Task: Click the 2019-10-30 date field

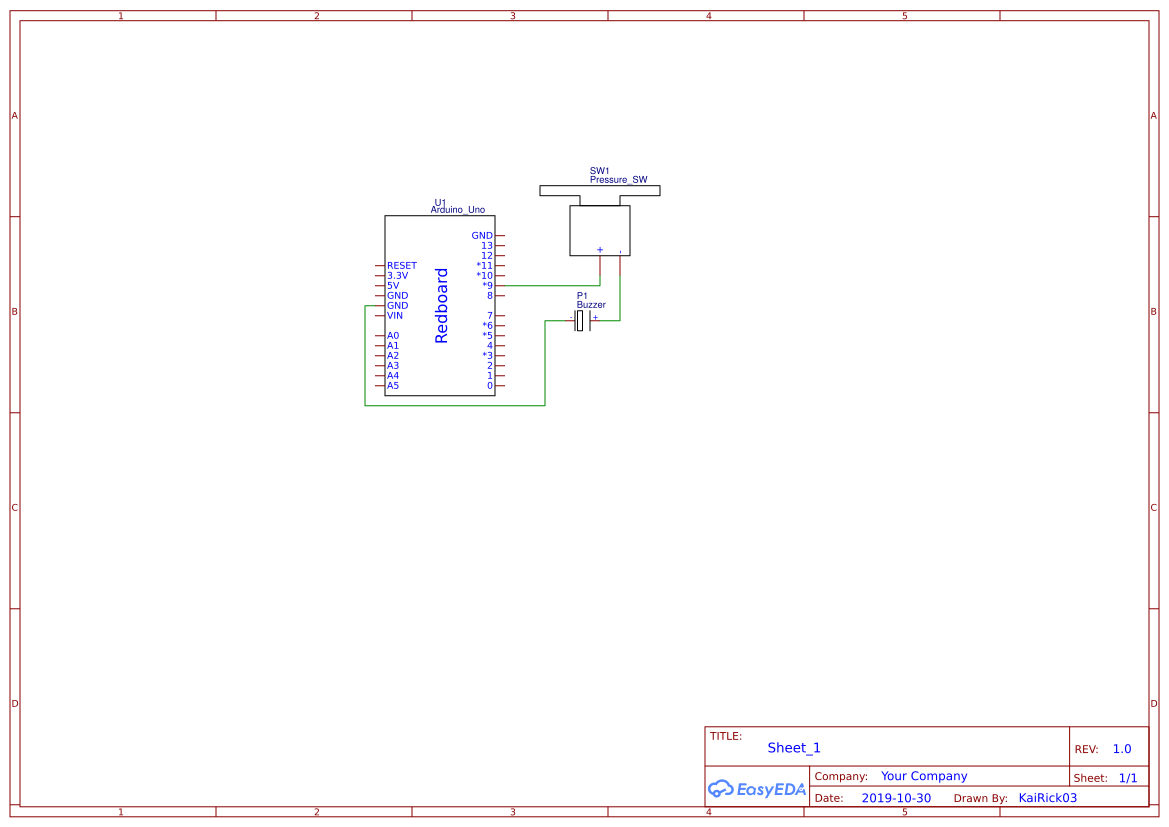Action: [897, 797]
